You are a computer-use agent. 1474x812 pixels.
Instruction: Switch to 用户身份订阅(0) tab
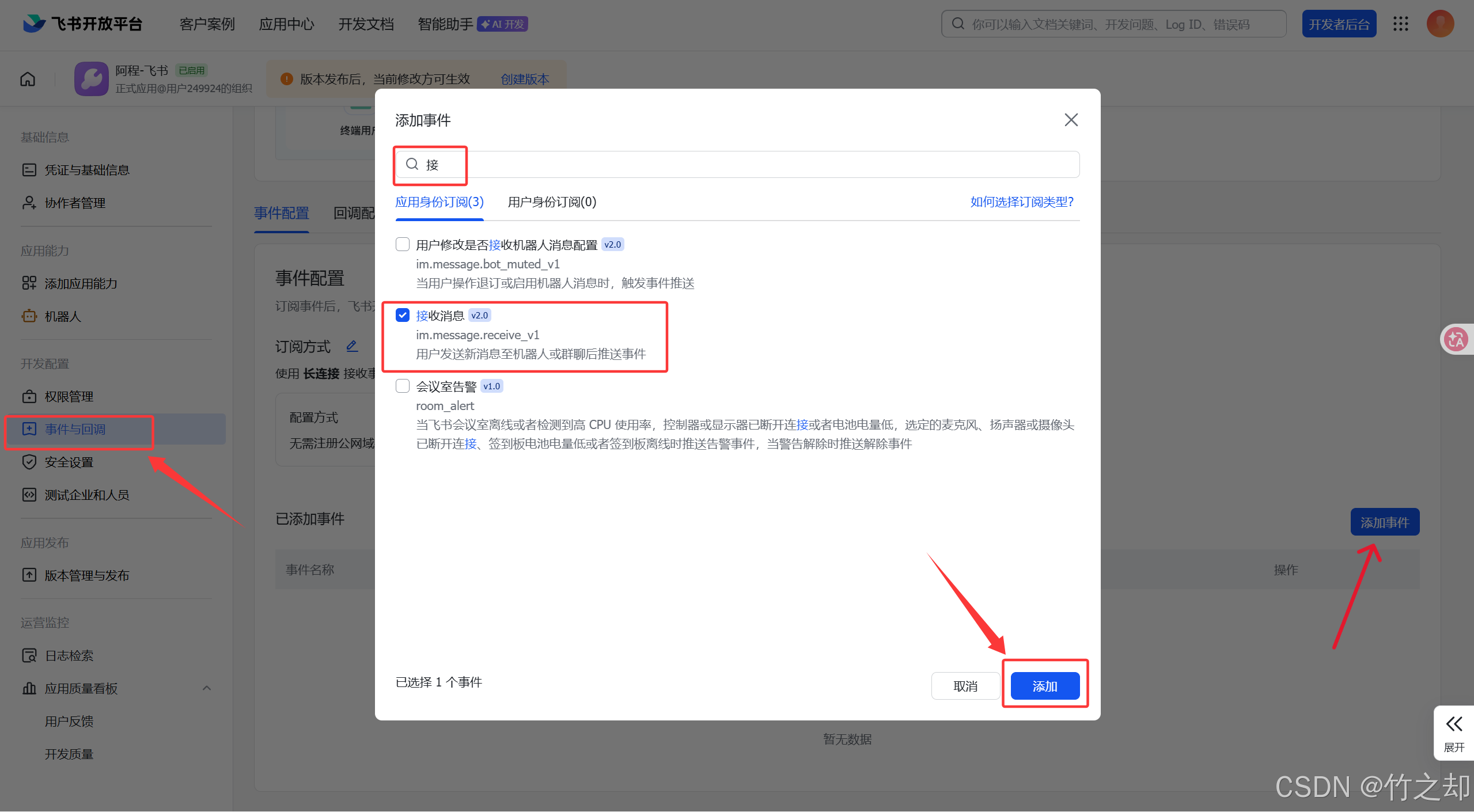[552, 202]
